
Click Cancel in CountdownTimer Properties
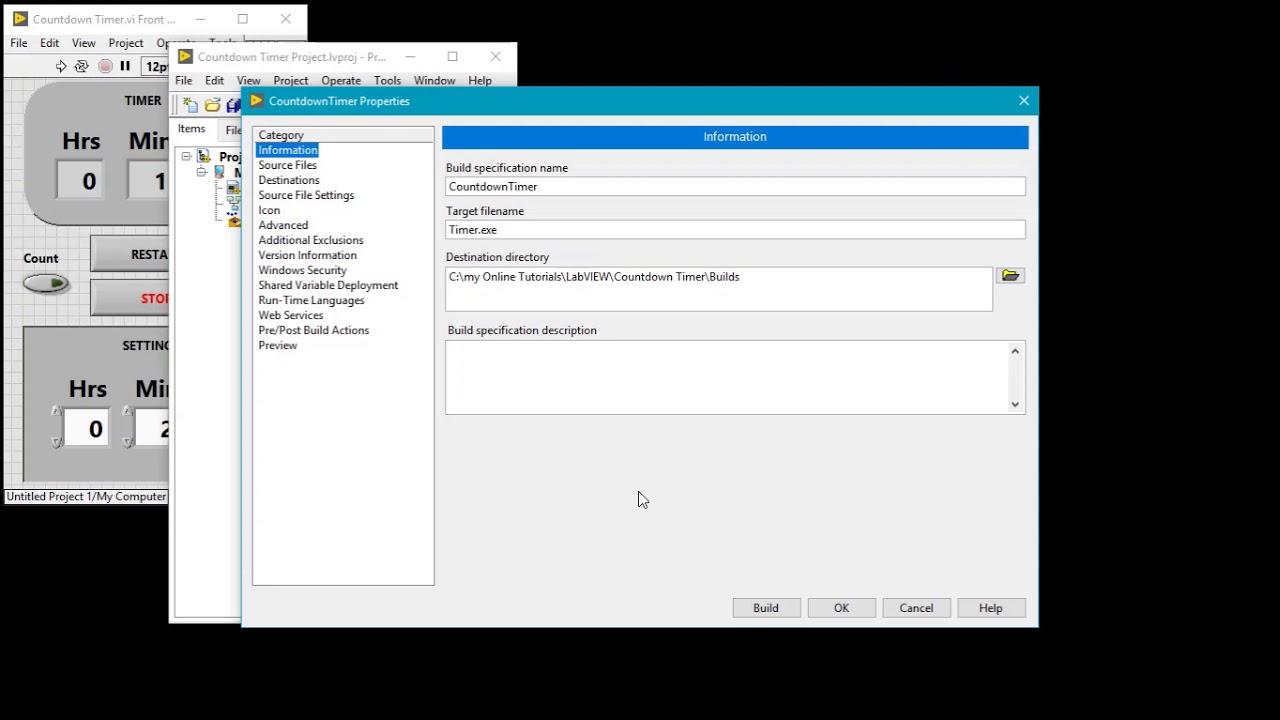916,608
